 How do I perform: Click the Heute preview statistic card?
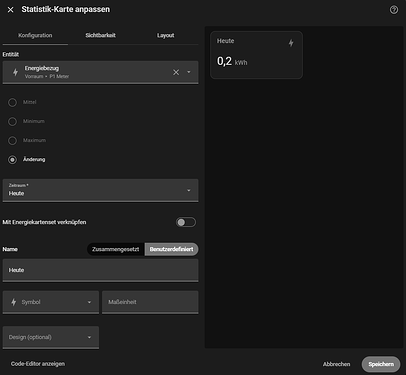(256, 55)
